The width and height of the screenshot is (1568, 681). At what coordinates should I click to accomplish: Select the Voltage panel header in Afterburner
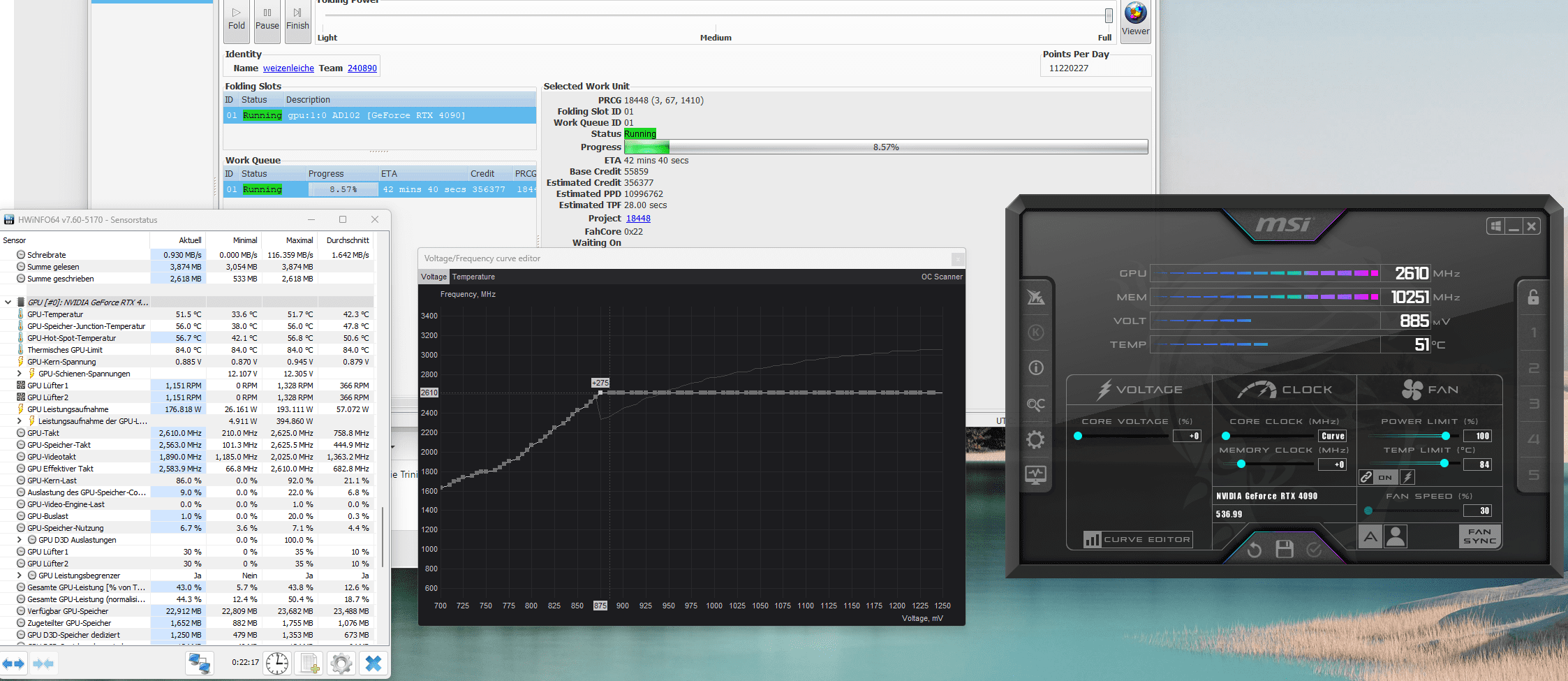coord(1139,390)
